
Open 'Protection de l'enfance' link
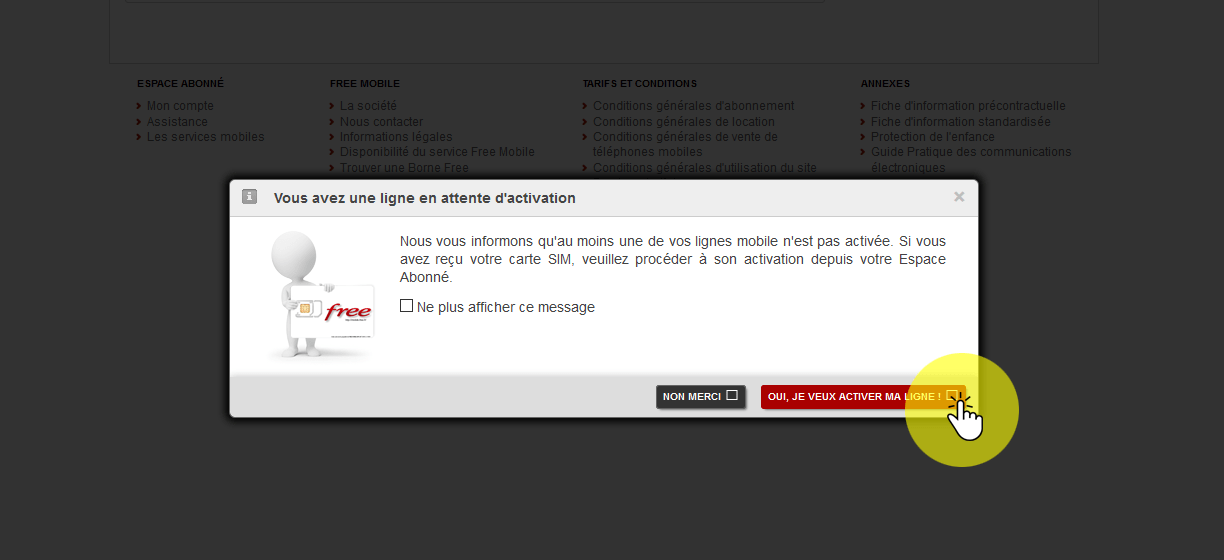point(932,137)
